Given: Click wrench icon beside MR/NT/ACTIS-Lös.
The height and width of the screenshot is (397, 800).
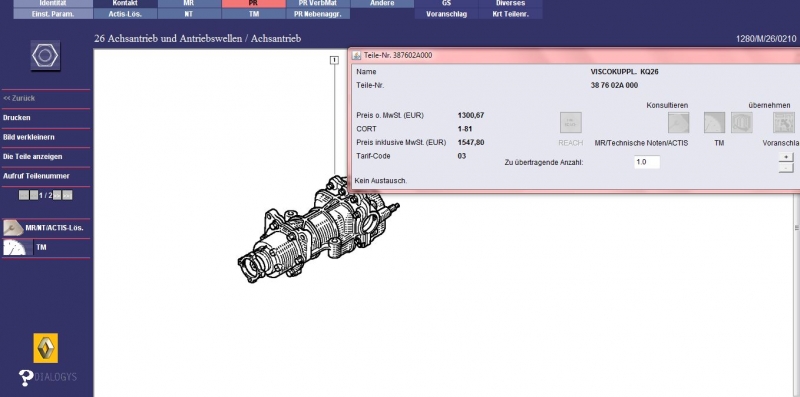Looking at the screenshot, I should point(13,228).
